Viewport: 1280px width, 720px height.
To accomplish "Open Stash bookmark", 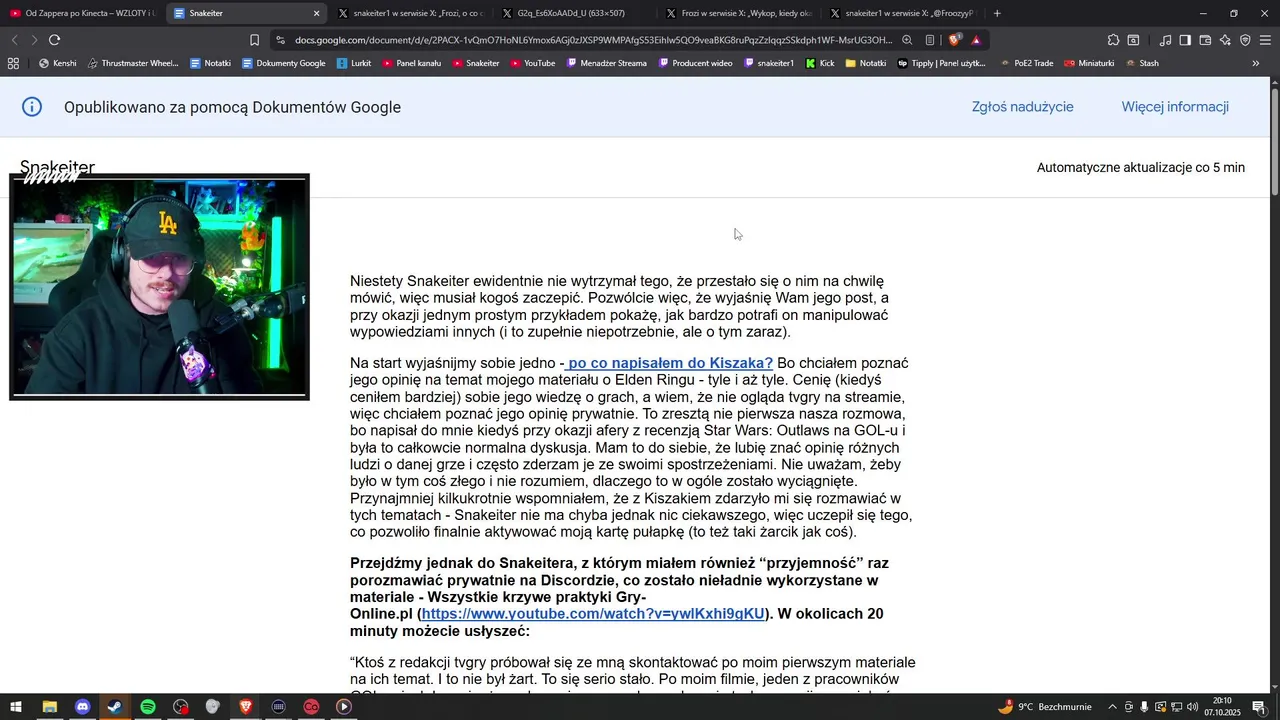I will point(1142,63).
